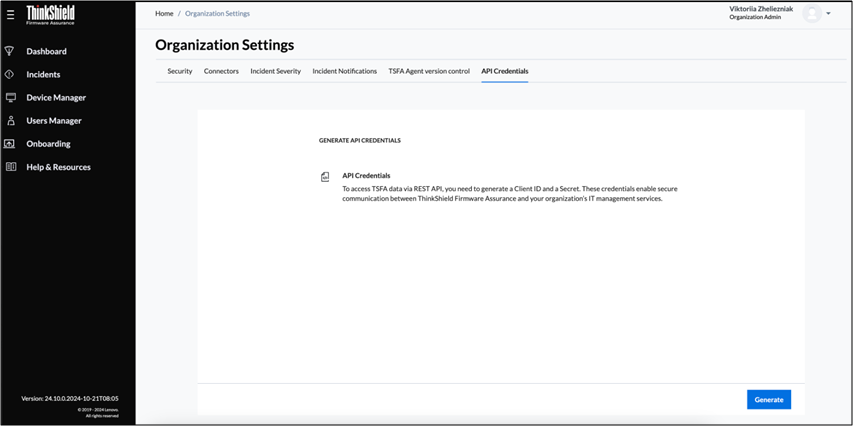Open Device Manager from sidebar
Screen dimensions: 853x426
pos(56,97)
